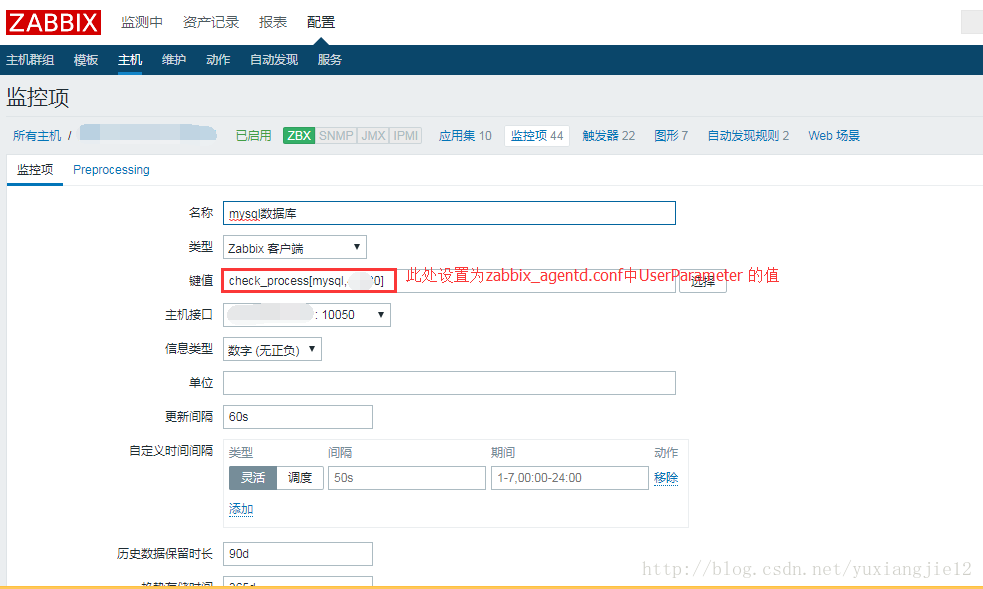Go to 维护 submenu
The image size is (983, 589).
pos(174,60)
